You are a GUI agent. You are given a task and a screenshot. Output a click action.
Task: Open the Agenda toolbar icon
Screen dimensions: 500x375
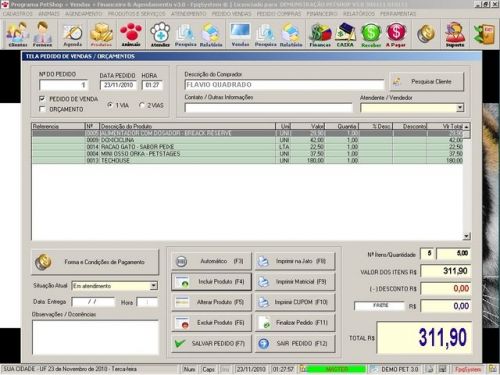pyautogui.click(x=73, y=35)
